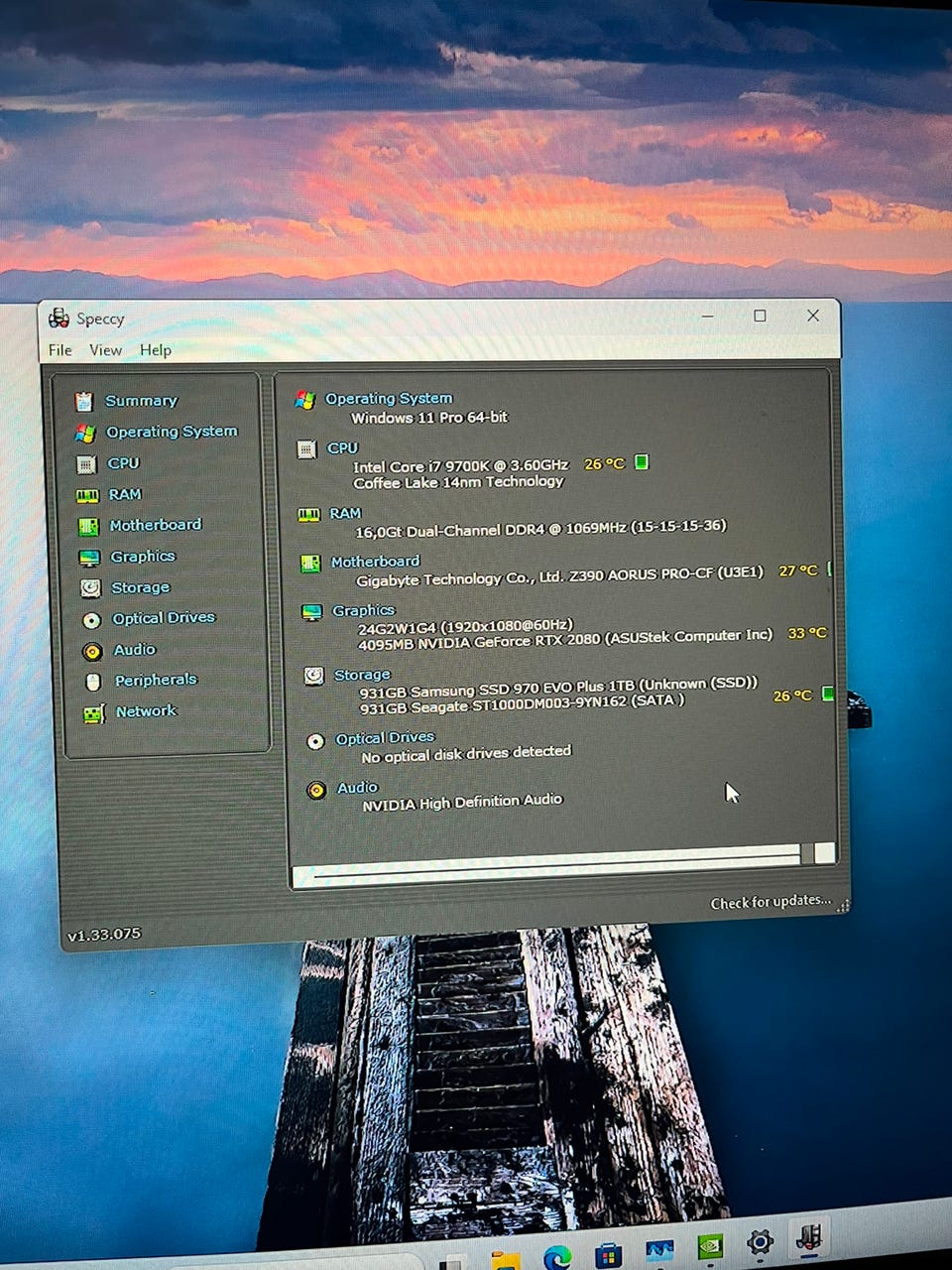Click the Speccy title bar icon

pos(59,317)
